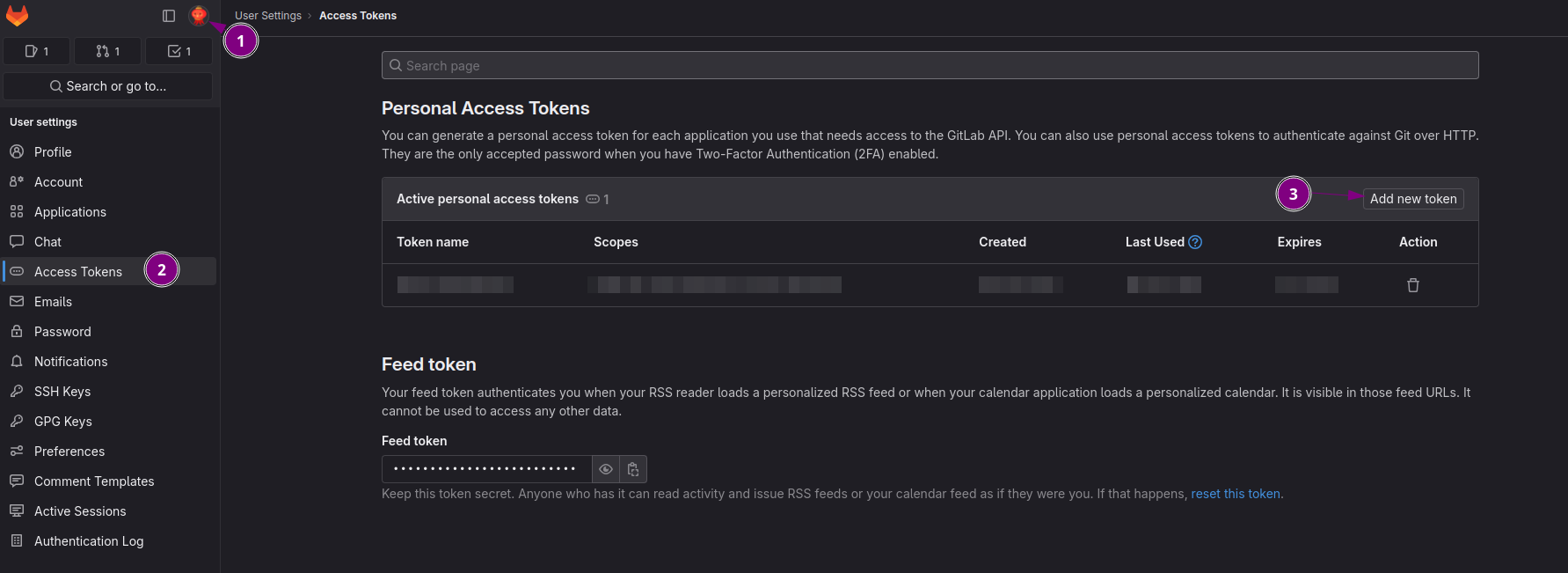1568x573 pixels.
Task: Open the Preferences settings page
Action: pyautogui.click(x=69, y=452)
